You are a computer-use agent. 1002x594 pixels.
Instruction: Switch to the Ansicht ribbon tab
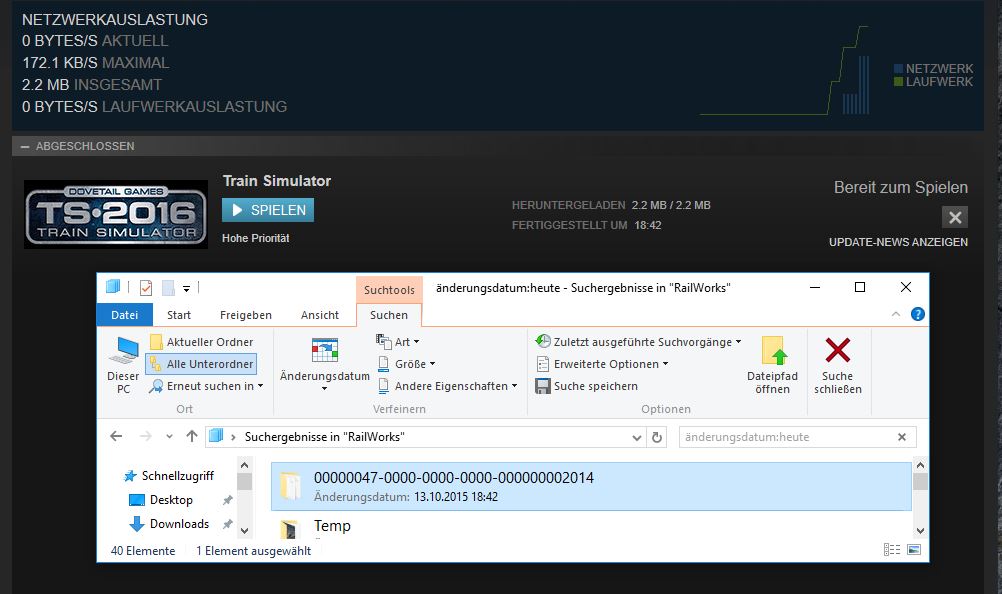tap(320, 315)
